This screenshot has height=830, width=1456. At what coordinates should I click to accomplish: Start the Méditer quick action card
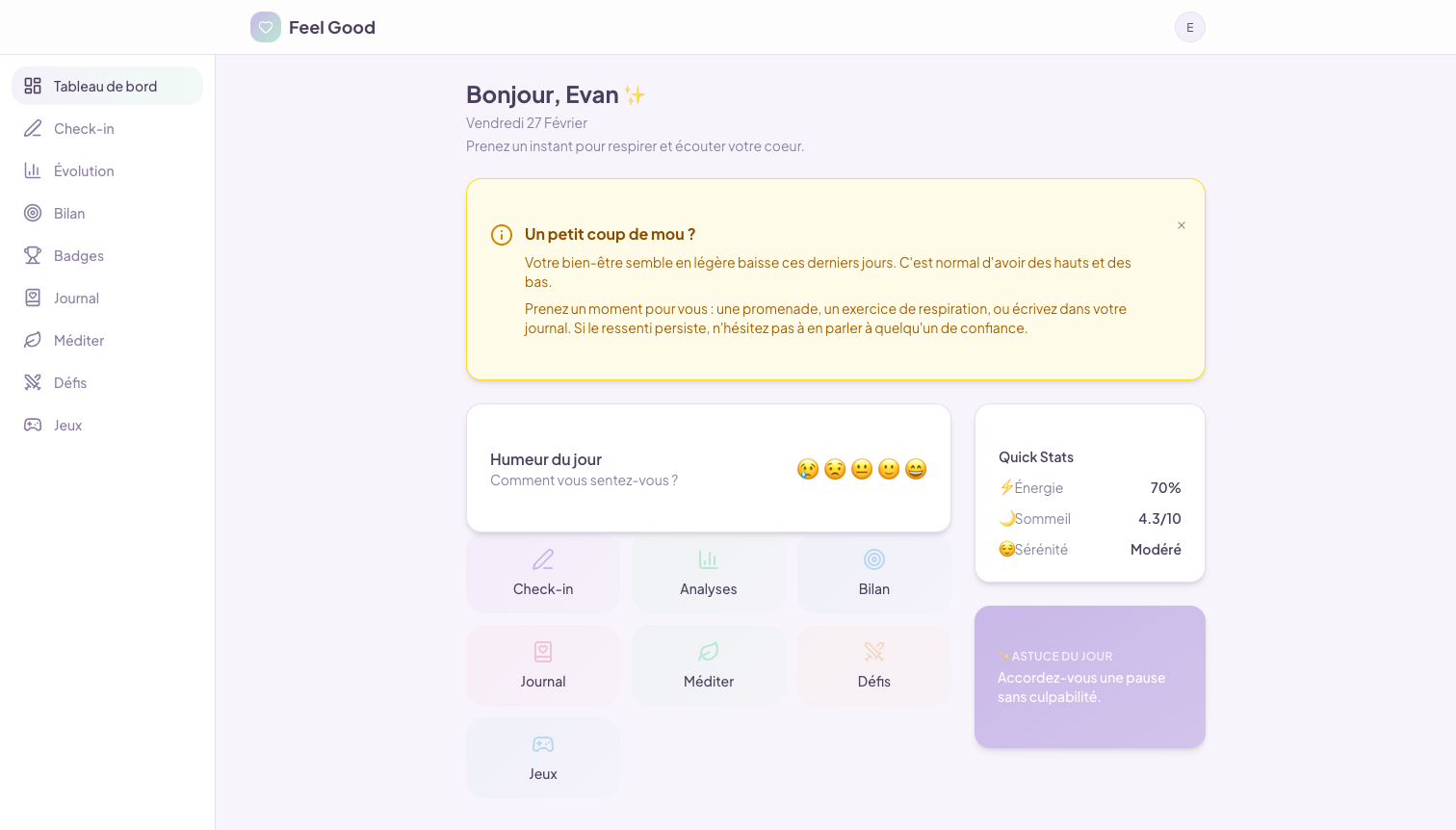coord(709,666)
